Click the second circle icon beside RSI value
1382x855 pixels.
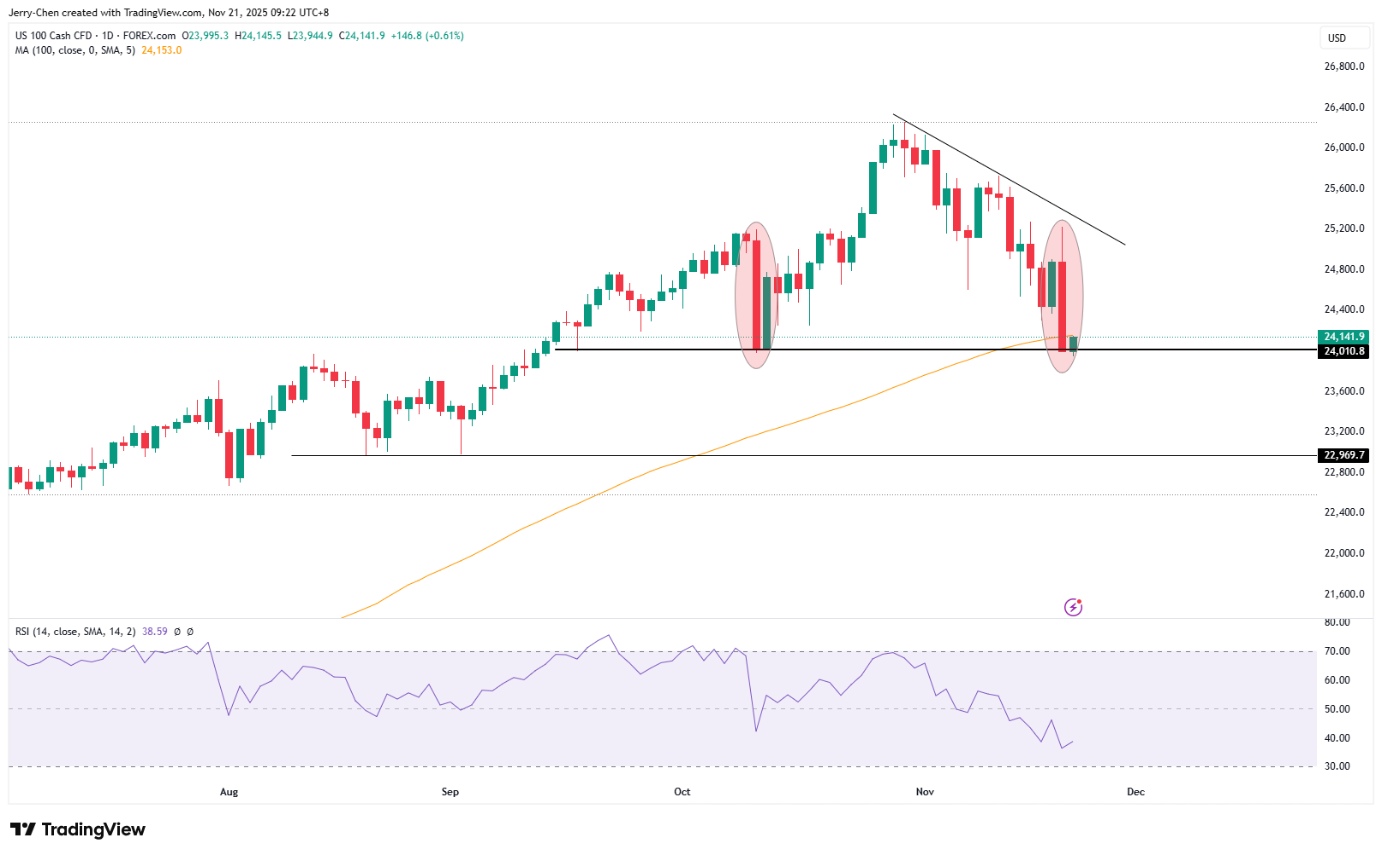[x=190, y=632]
